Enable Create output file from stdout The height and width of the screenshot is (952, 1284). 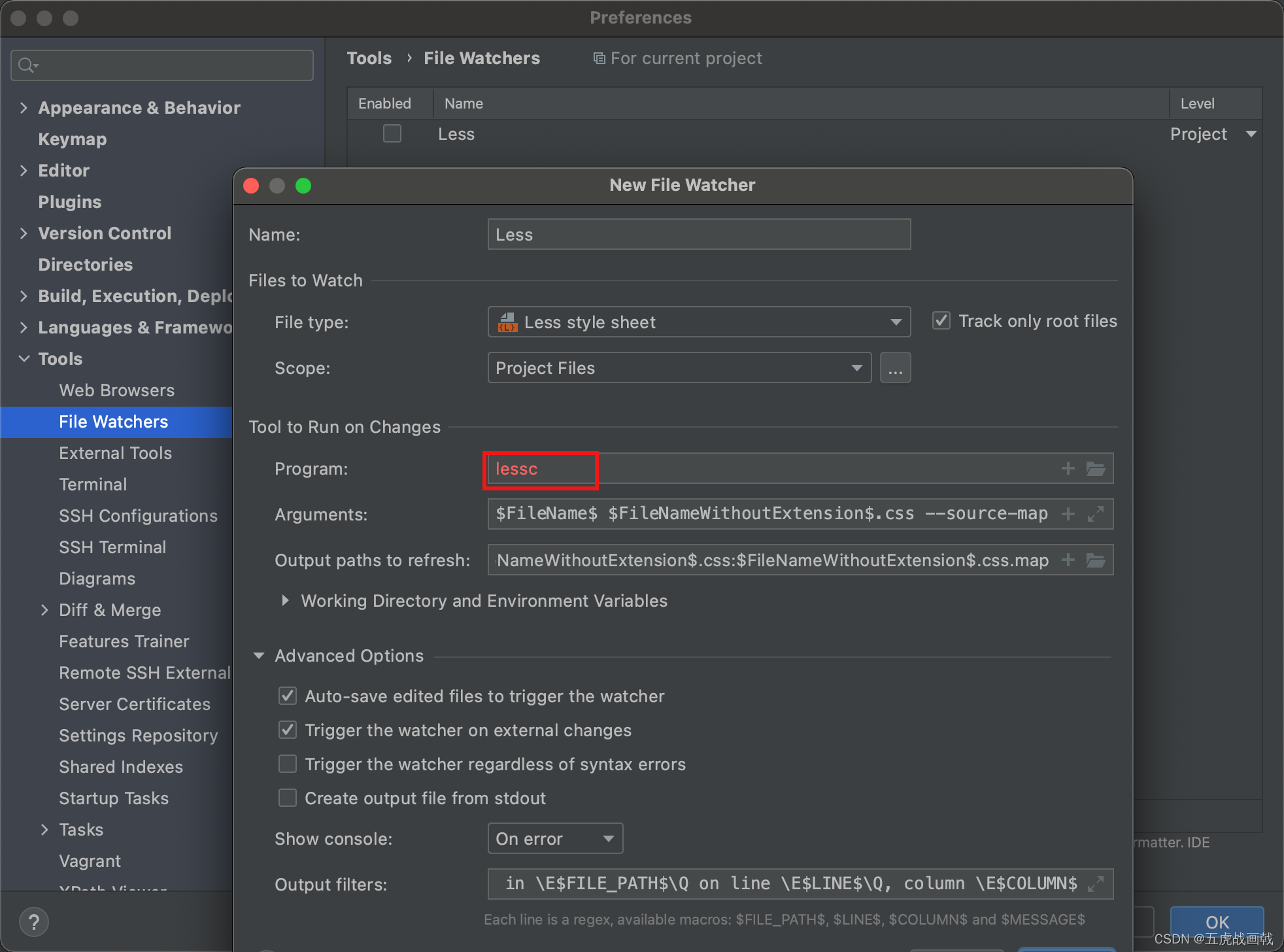[x=288, y=798]
